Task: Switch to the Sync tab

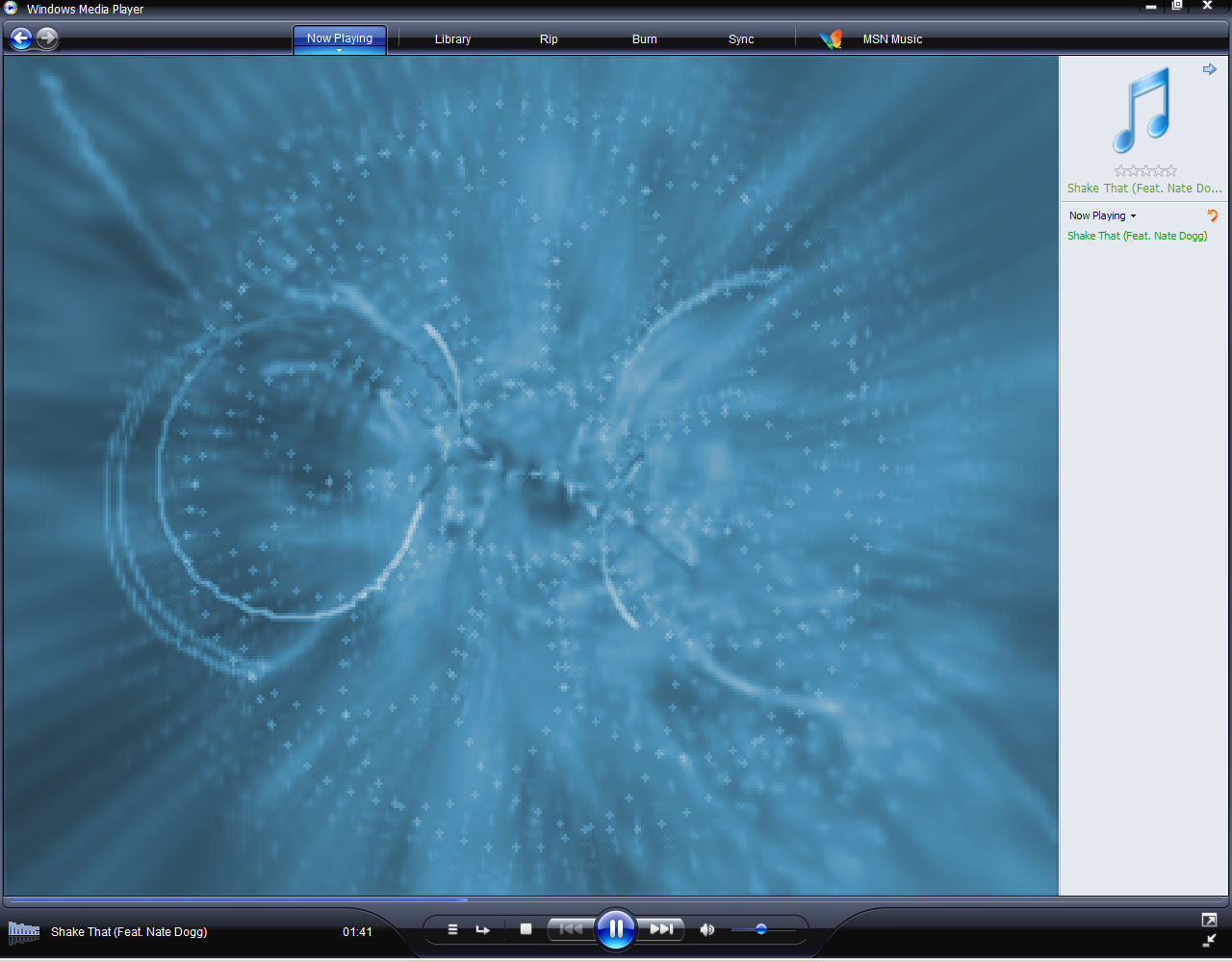Action: 741,39
